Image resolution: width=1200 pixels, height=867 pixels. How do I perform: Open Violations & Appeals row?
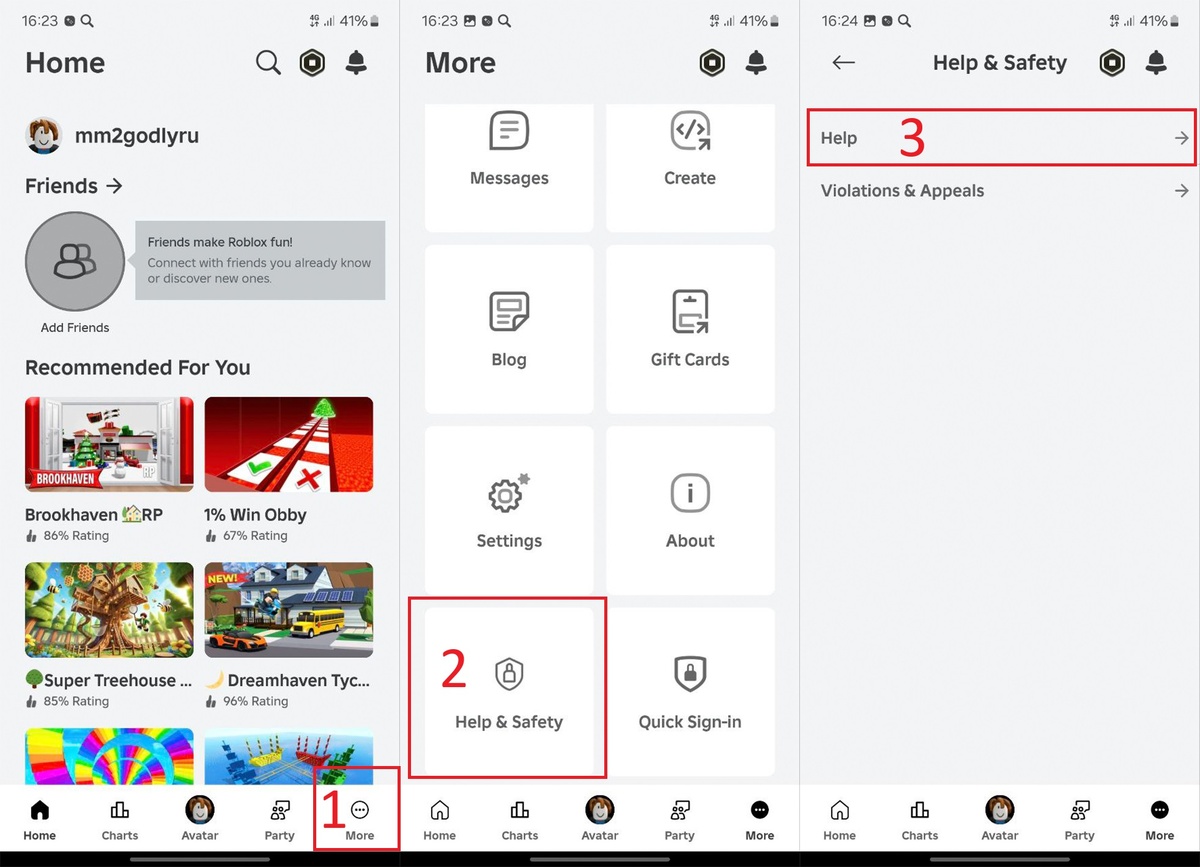pos(1003,191)
